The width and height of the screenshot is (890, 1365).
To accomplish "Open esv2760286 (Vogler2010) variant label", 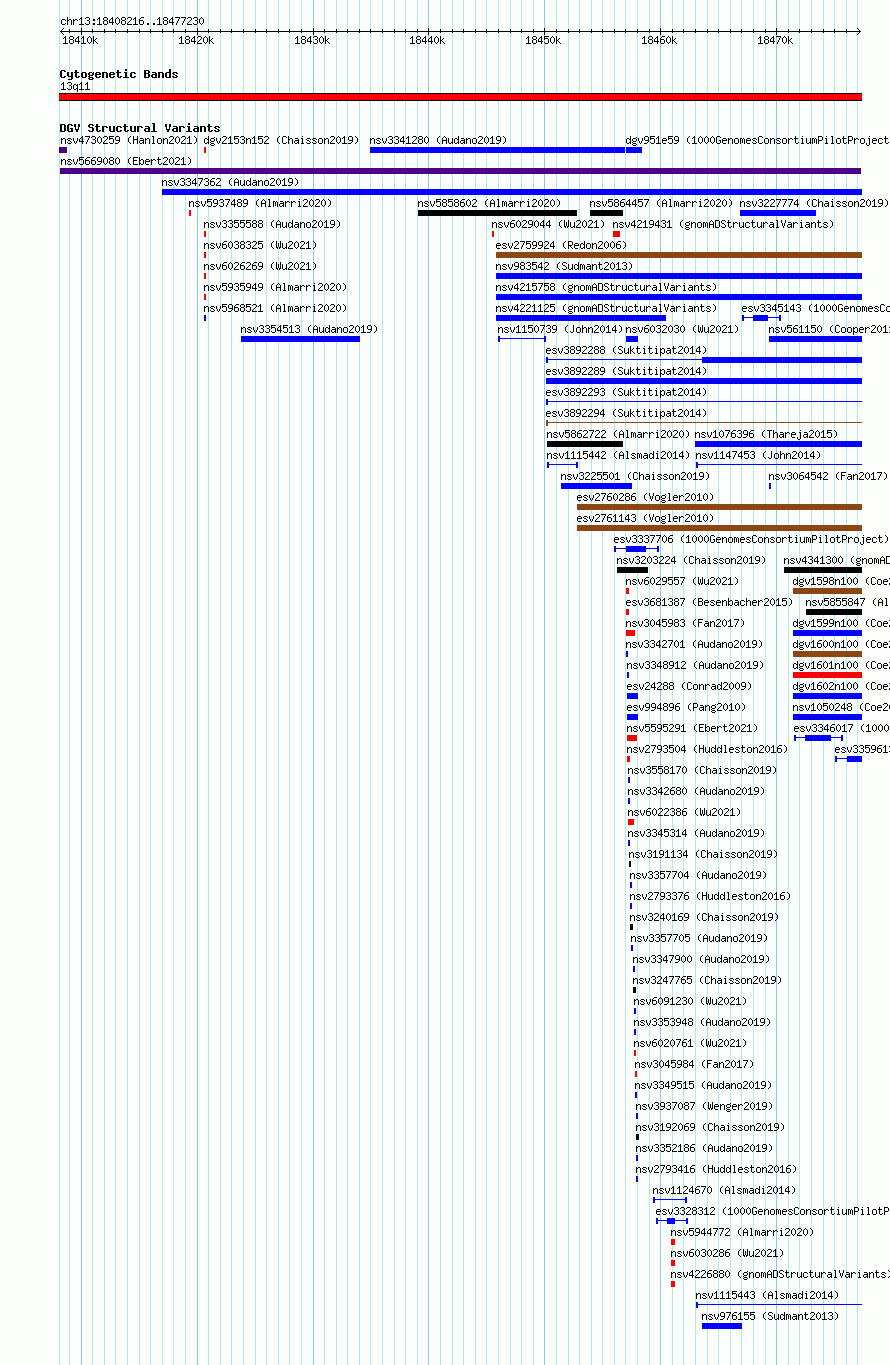I will 645,497.
